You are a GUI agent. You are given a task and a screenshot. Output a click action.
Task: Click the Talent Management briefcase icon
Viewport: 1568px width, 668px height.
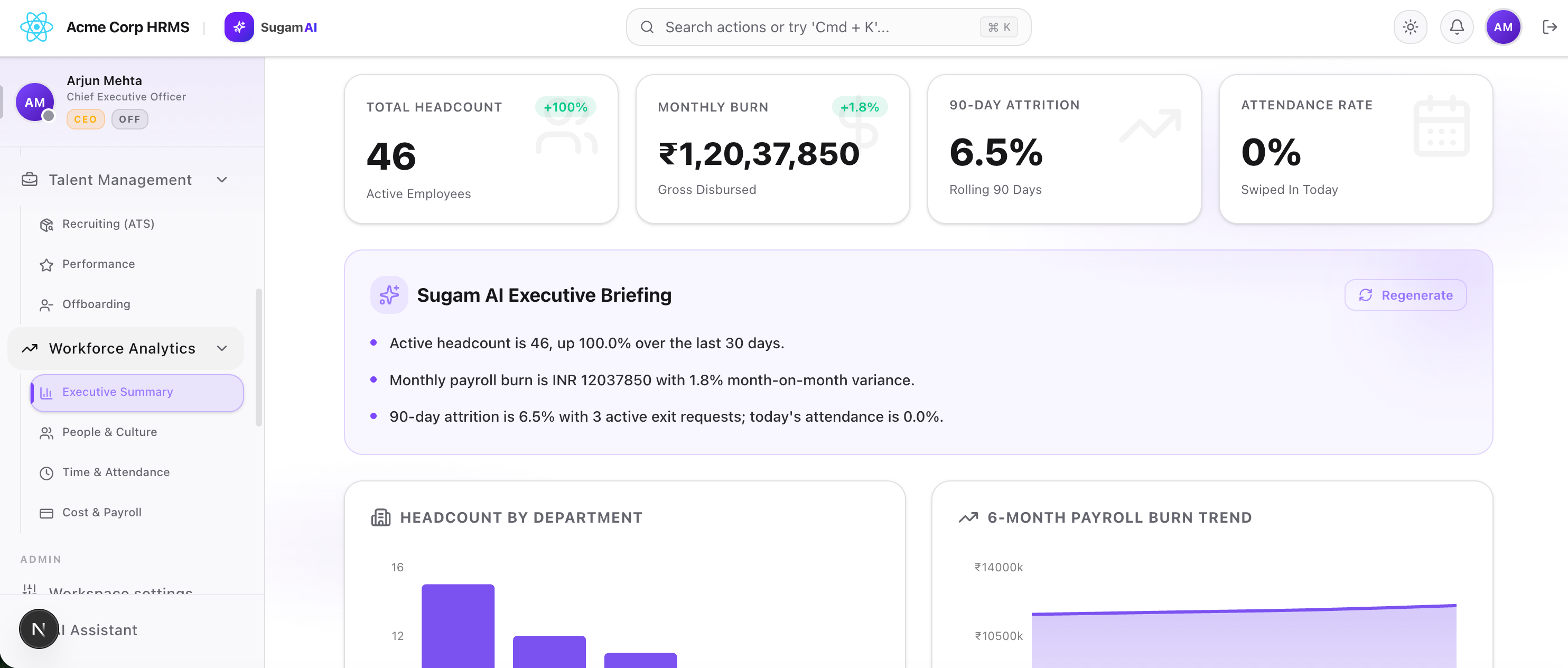pyautogui.click(x=29, y=180)
